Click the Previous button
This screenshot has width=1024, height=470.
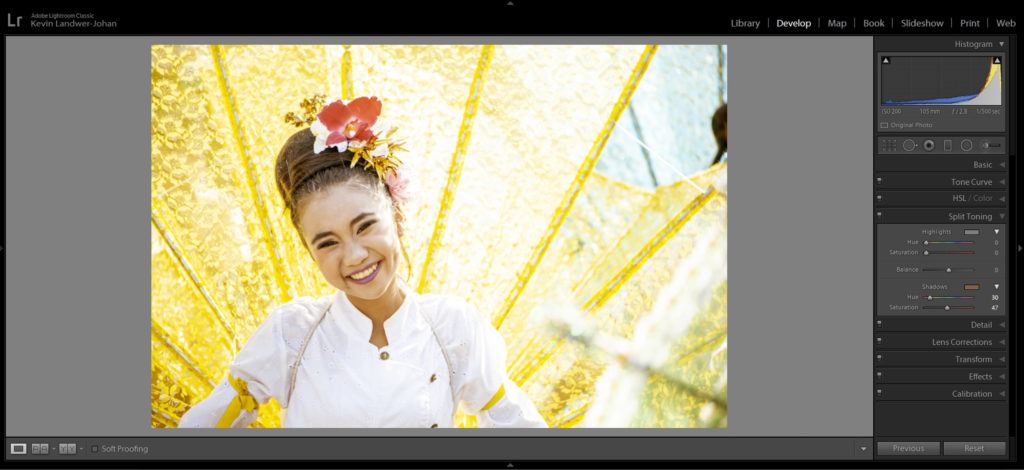click(908, 449)
